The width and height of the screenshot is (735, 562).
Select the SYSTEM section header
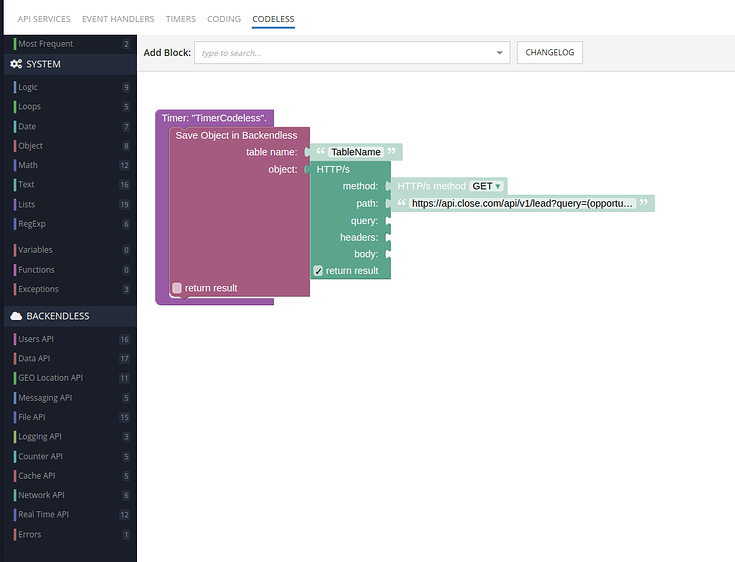pos(70,64)
